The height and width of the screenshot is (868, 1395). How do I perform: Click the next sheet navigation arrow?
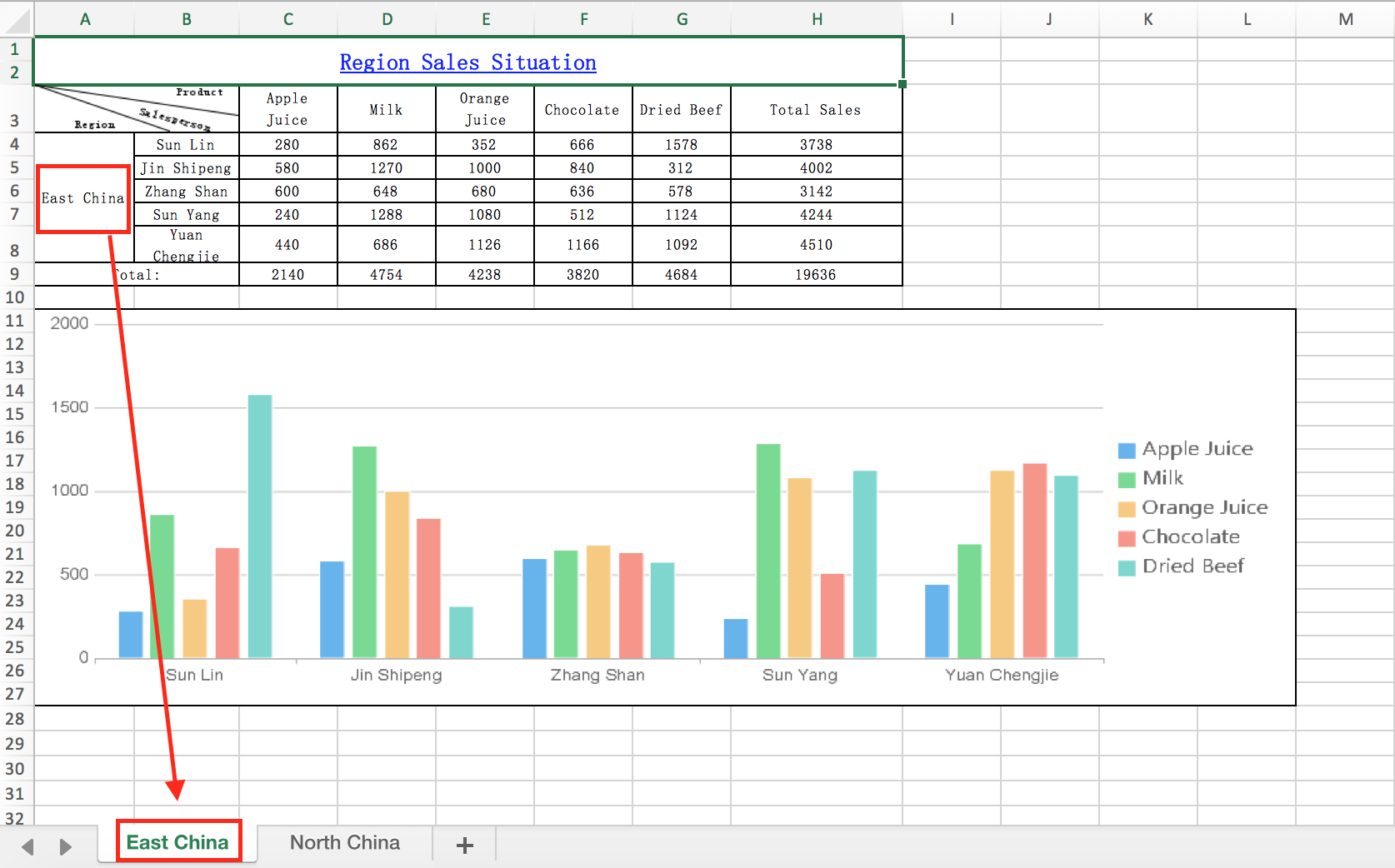(x=66, y=846)
